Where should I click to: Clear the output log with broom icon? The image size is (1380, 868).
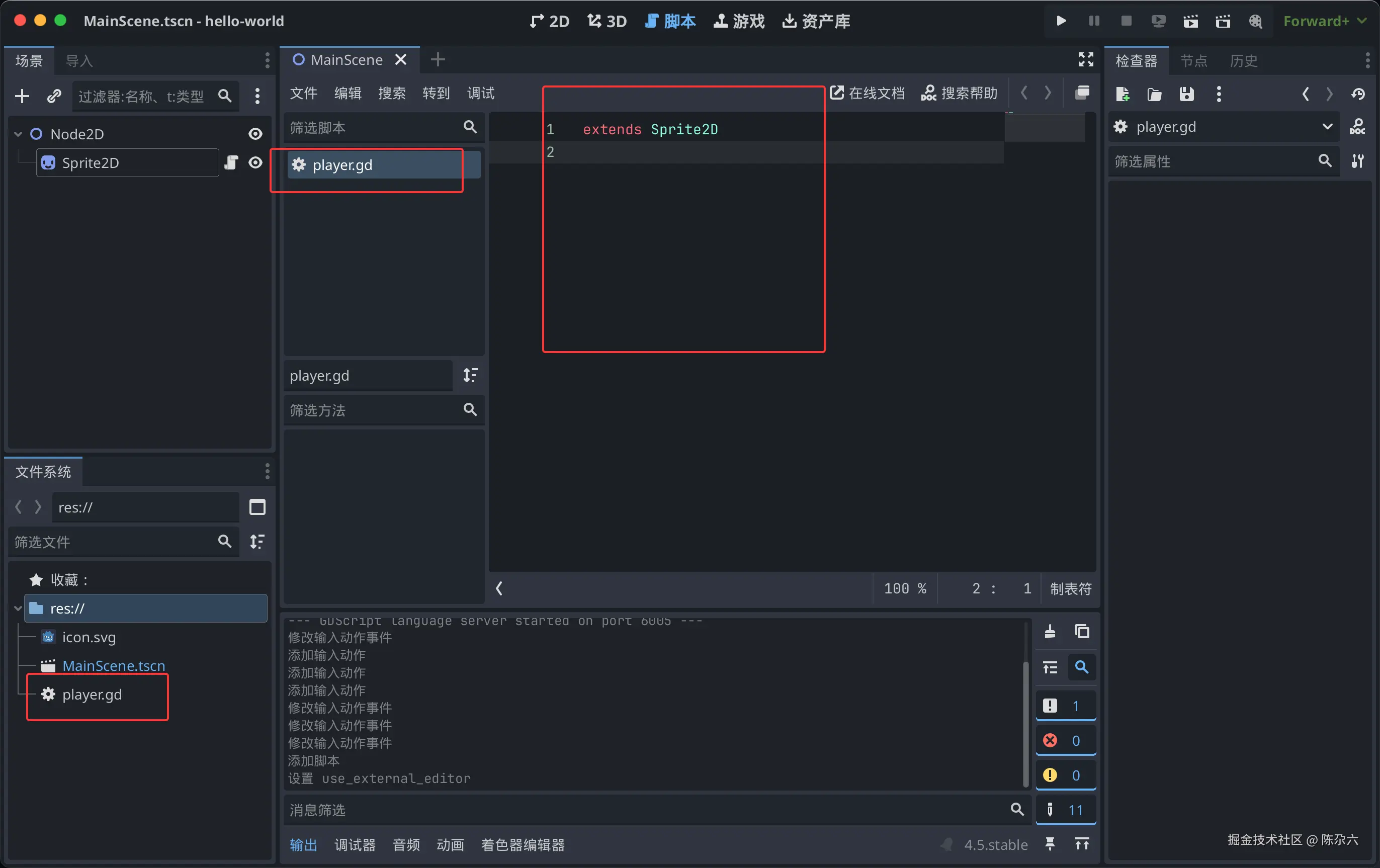[1049, 631]
